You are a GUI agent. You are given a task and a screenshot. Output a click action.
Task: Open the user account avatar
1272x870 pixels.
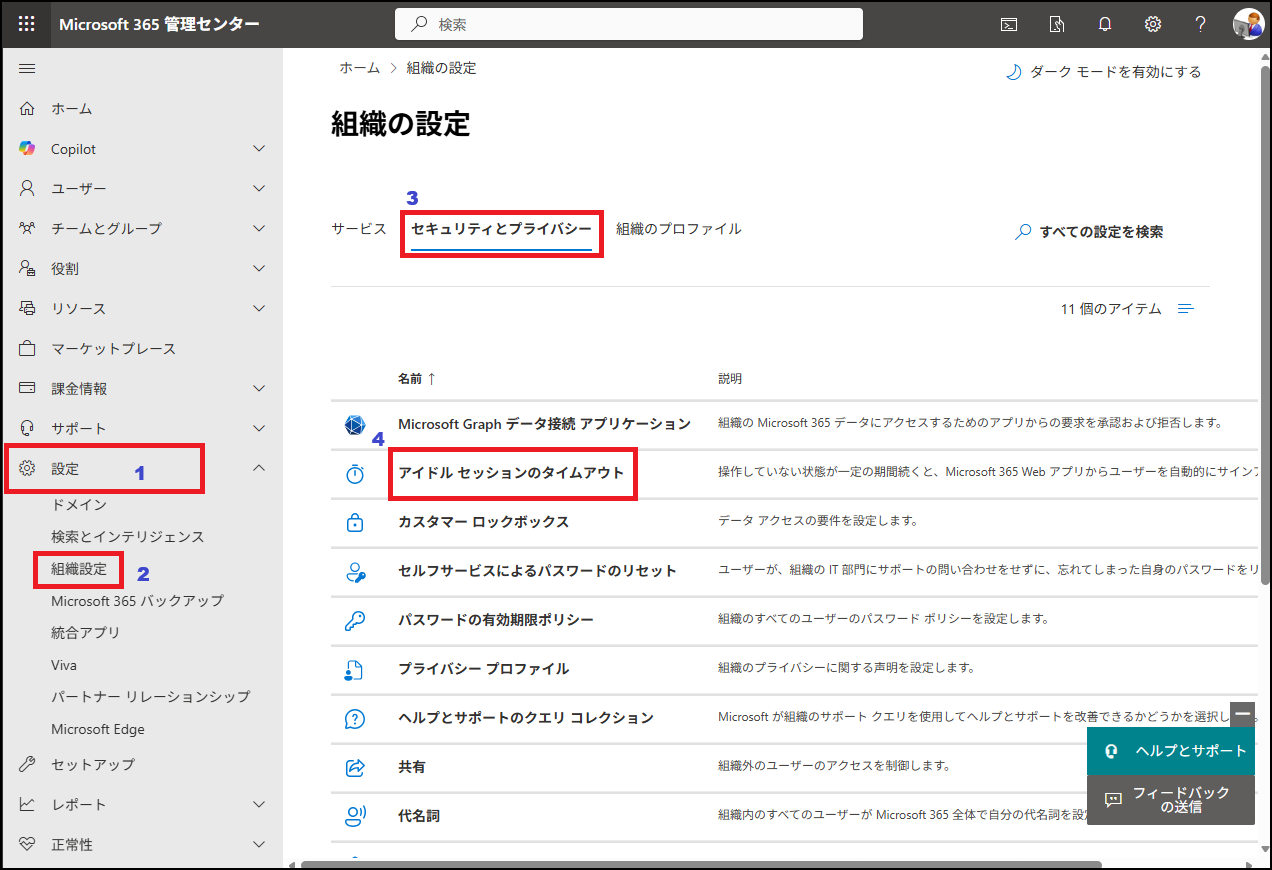click(1248, 24)
